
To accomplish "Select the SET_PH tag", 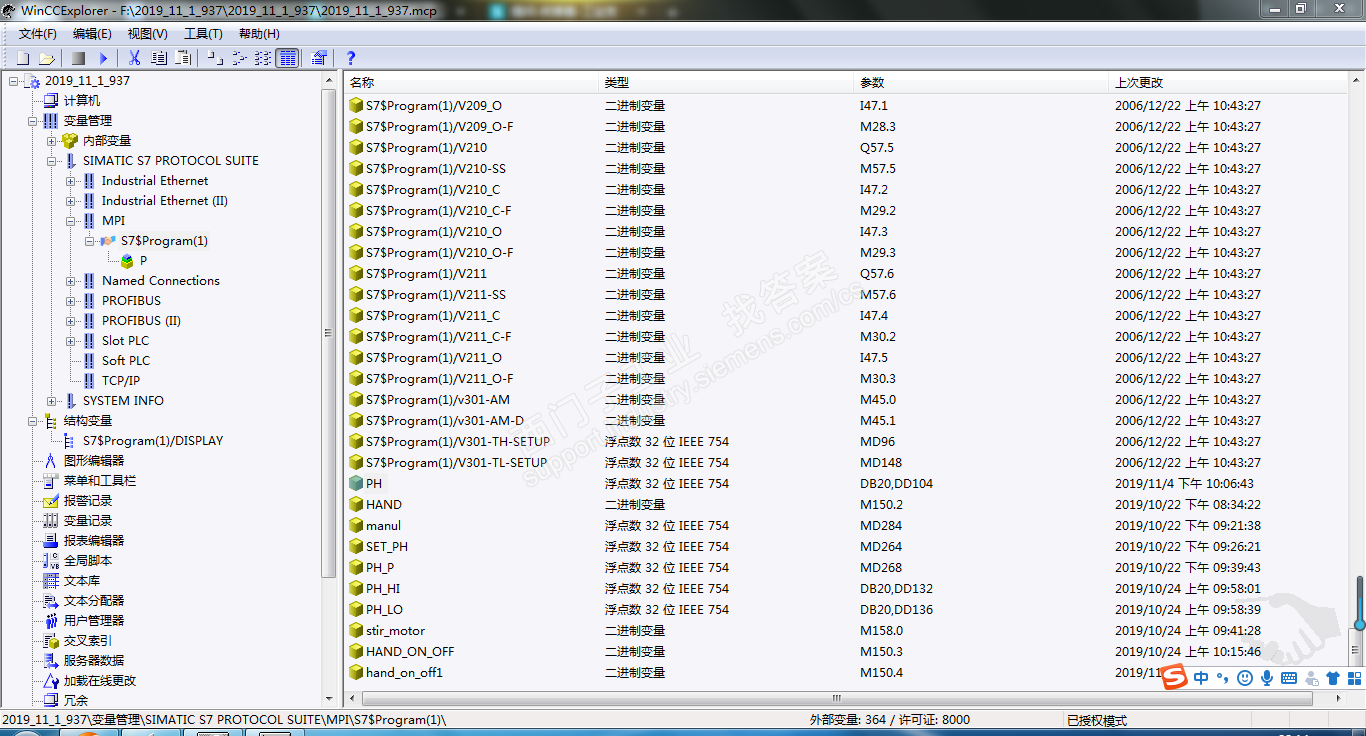I will pyautogui.click(x=387, y=547).
